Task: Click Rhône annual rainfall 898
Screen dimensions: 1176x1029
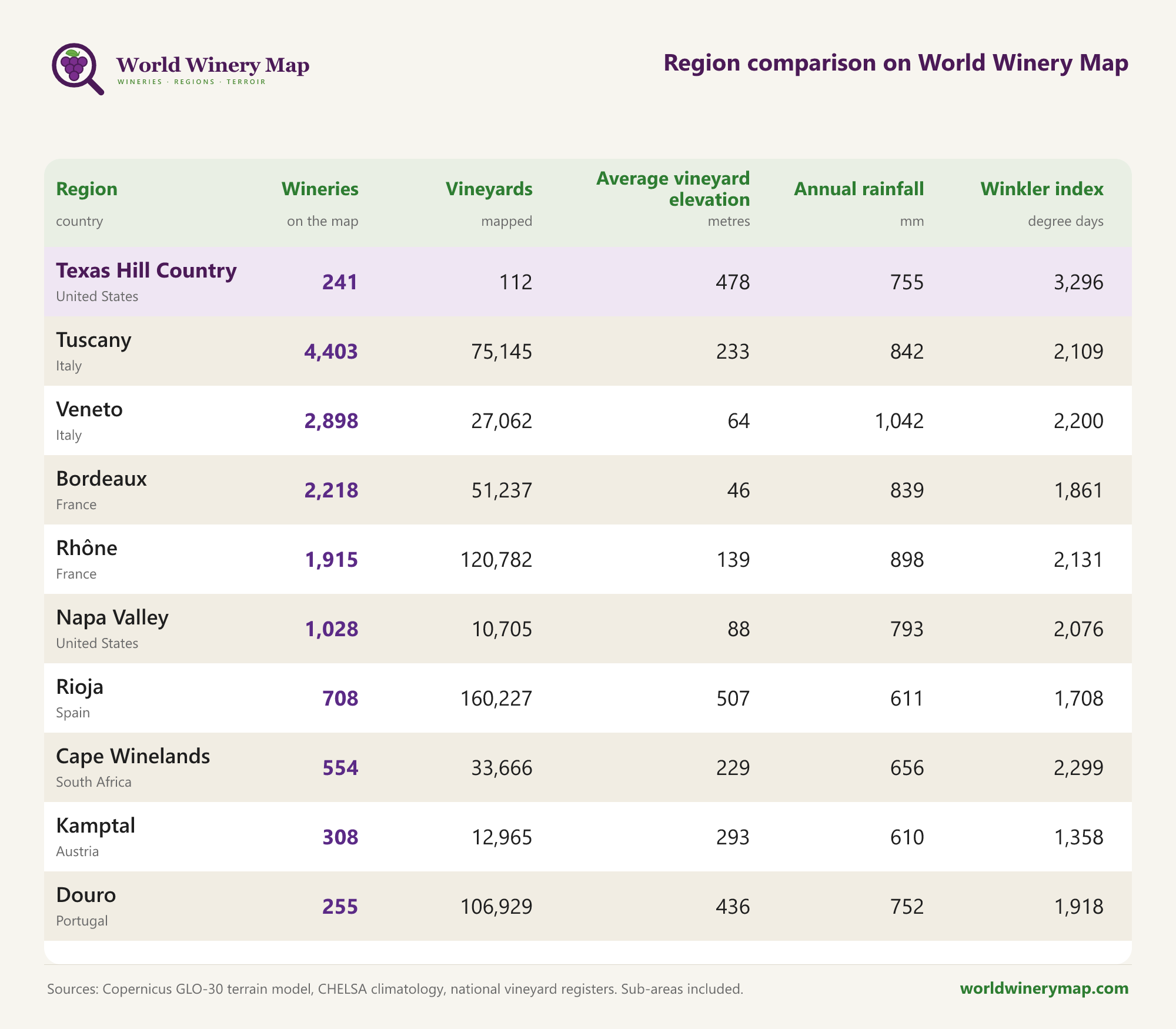Action: [x=907, y=560]
